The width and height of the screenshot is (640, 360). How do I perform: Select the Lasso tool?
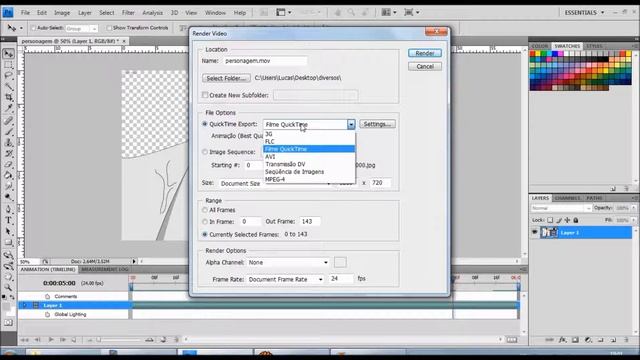8,76
